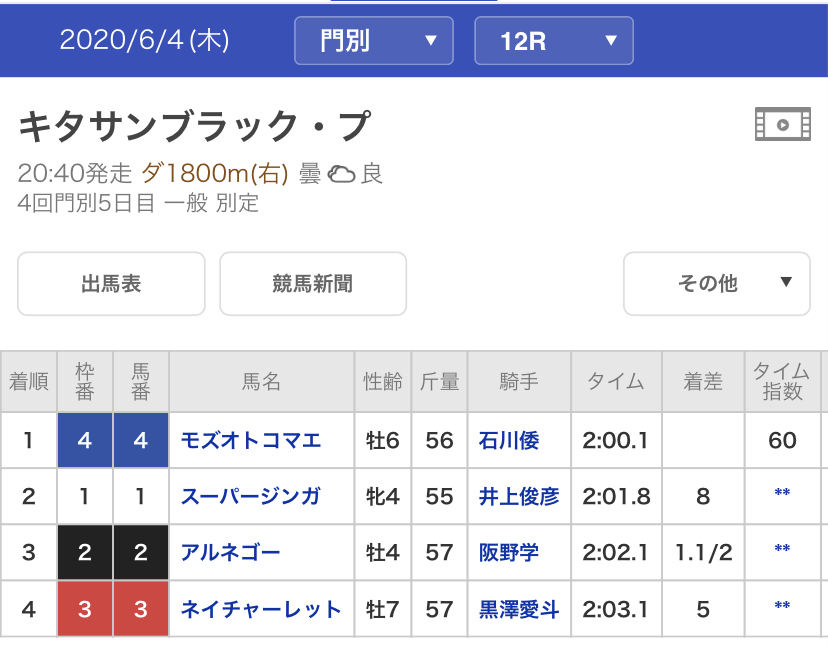
Task: Open horse モズオトコマエ details
Action: pos(251,440)
